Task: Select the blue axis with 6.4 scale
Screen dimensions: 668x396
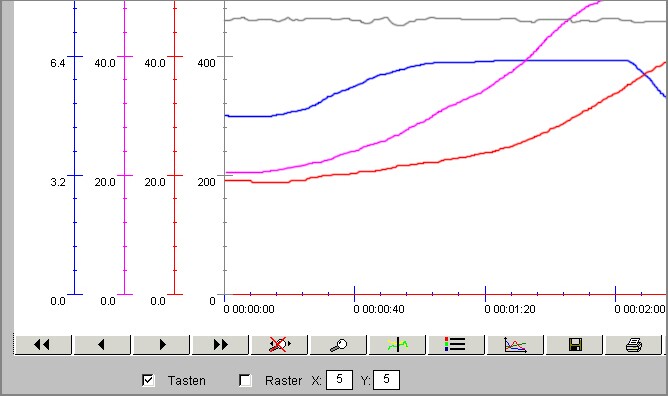Action: point(75,147)
